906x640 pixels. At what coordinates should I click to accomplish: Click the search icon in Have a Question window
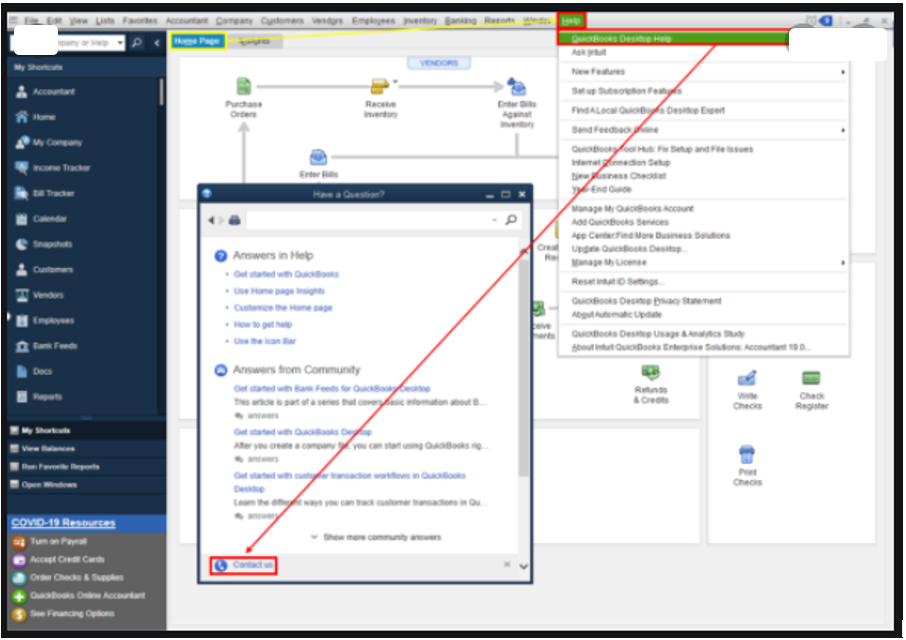511,220
